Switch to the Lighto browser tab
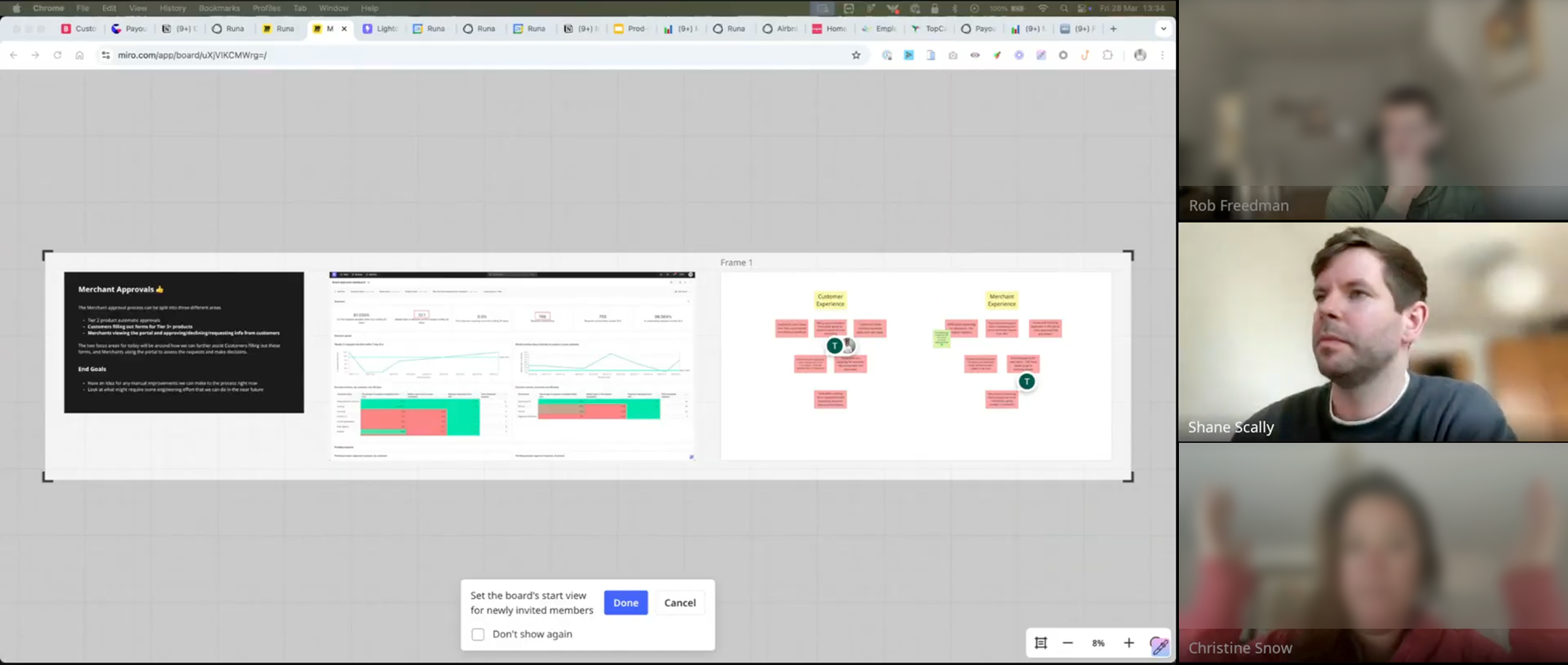 click(381, 29)
